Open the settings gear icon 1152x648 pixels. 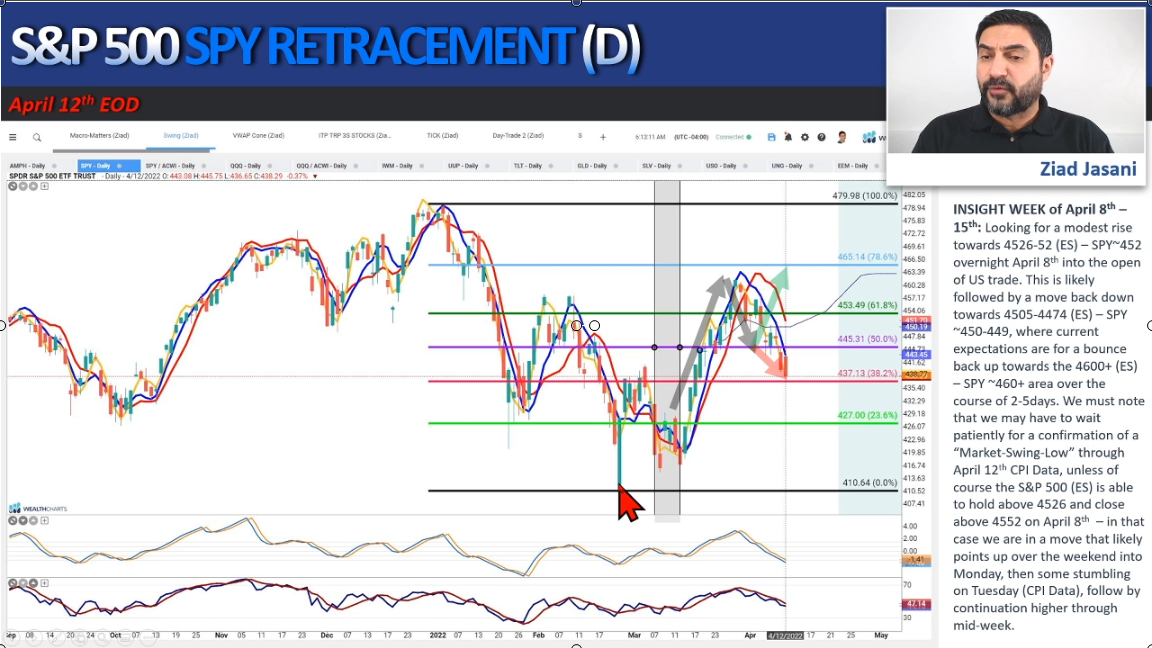804,137
